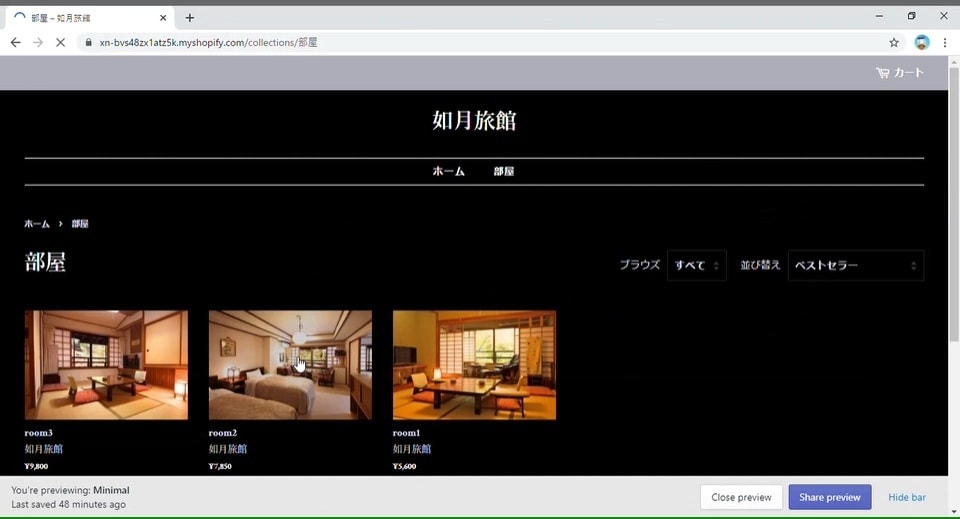Image resolution: width=960 pixels, height=519 pixels.
Task: Go back using the browser back arrow
Action: point(15,42)
